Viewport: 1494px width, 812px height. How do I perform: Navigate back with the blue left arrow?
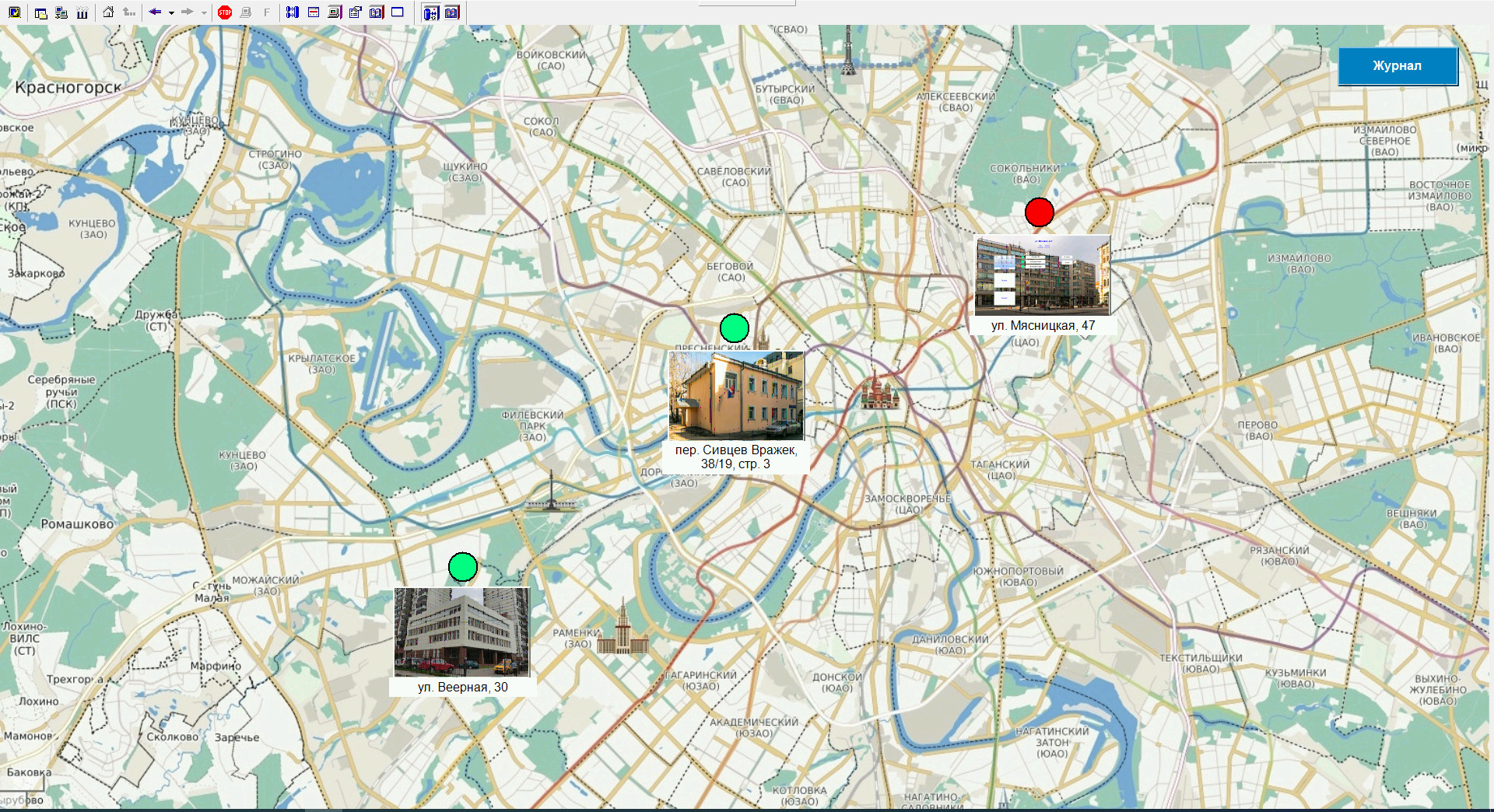(x=155, y=12)
